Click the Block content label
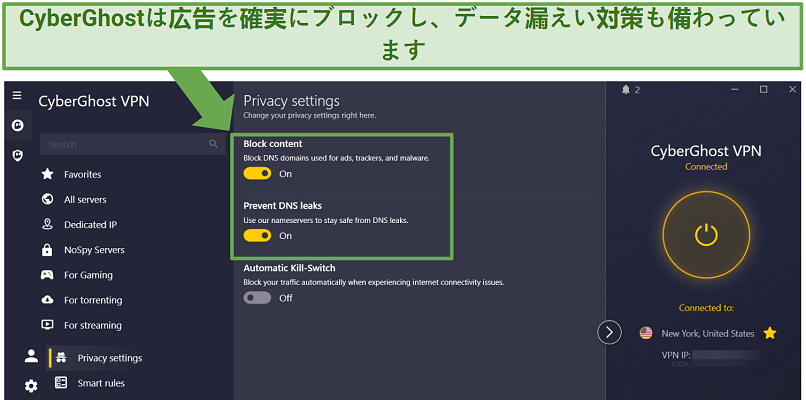 coord(273,144)
